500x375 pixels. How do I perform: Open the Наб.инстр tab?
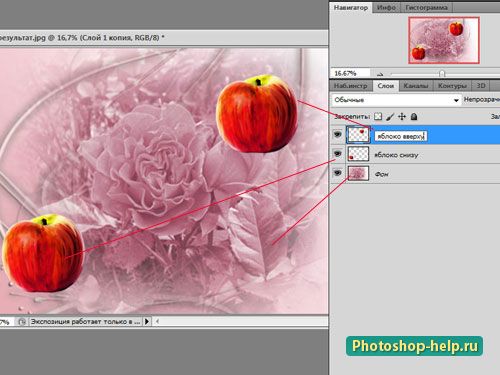[351, 86]
